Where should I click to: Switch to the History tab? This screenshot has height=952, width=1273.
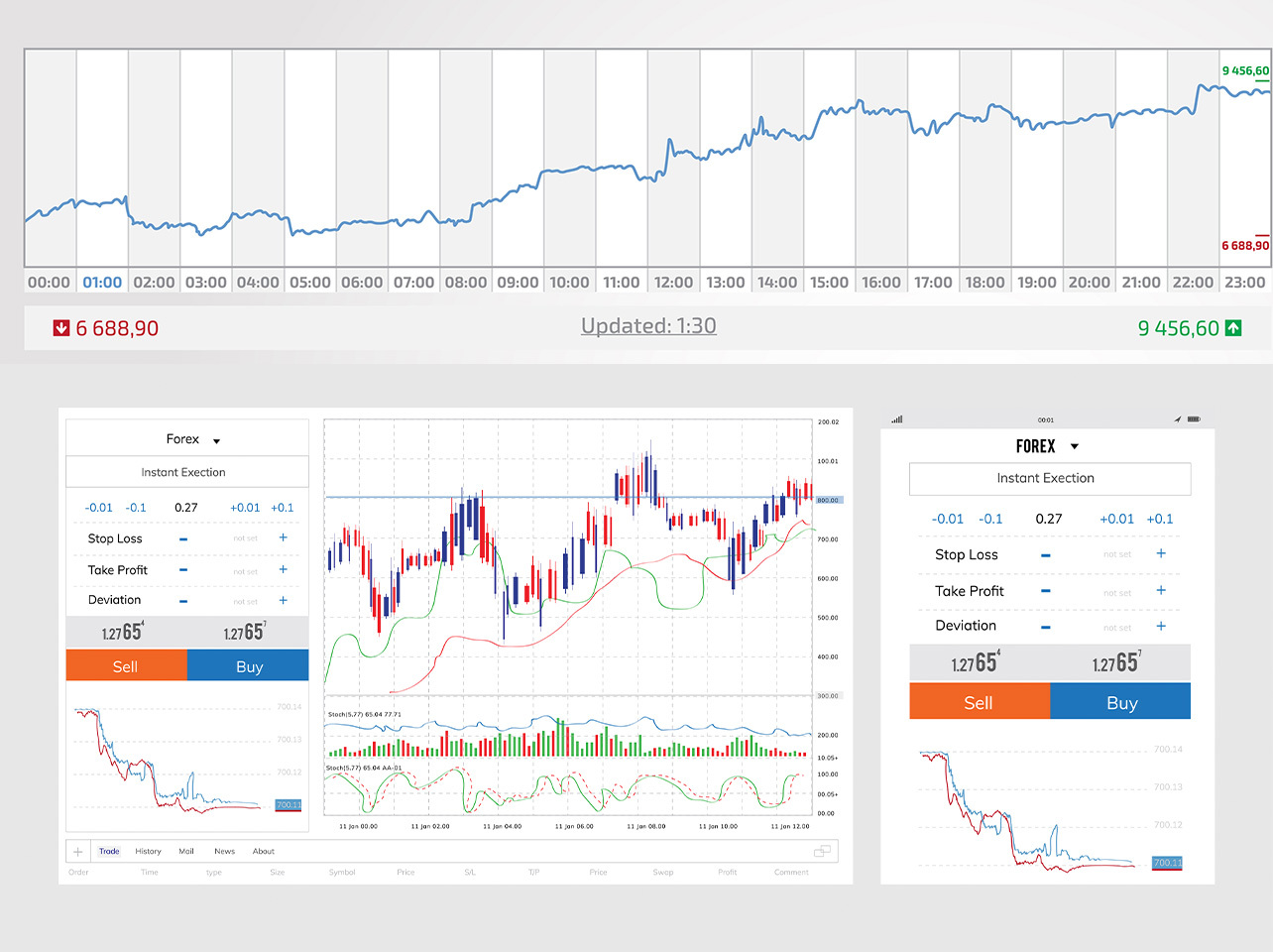click(148, 852)
